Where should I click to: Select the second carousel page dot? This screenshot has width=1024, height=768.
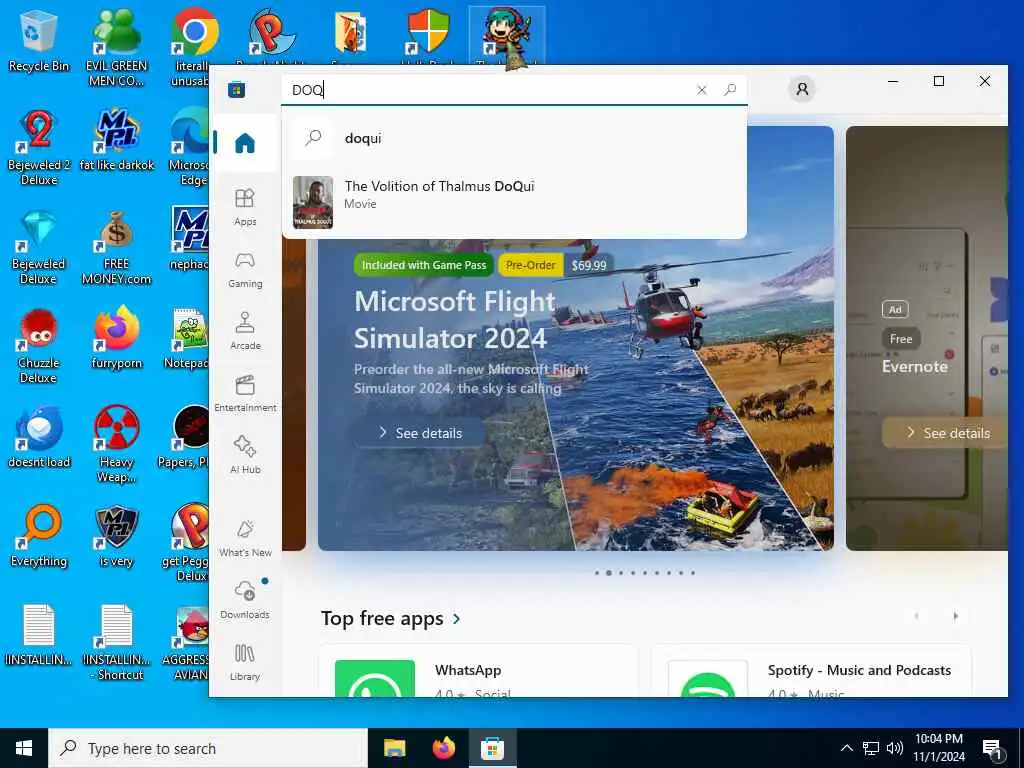pos(609,573)
